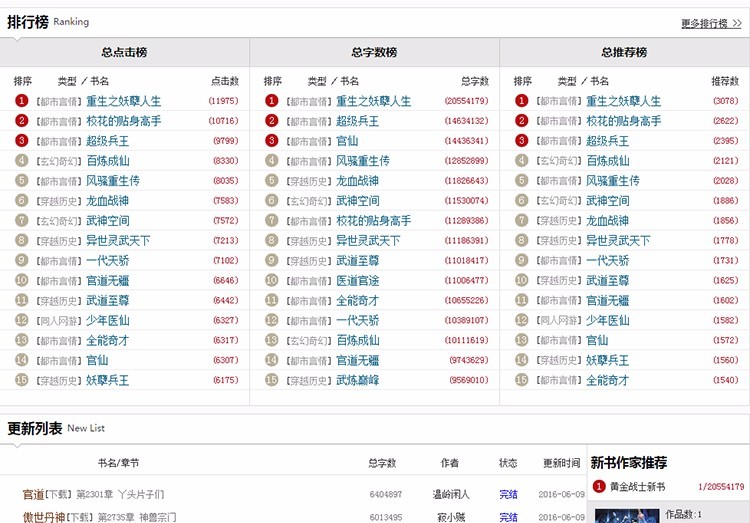The height and width of the screenshot is (523, 750).
Task: Open 武道至尊 in the 总字数榜 list
Action: click(358, 261)
